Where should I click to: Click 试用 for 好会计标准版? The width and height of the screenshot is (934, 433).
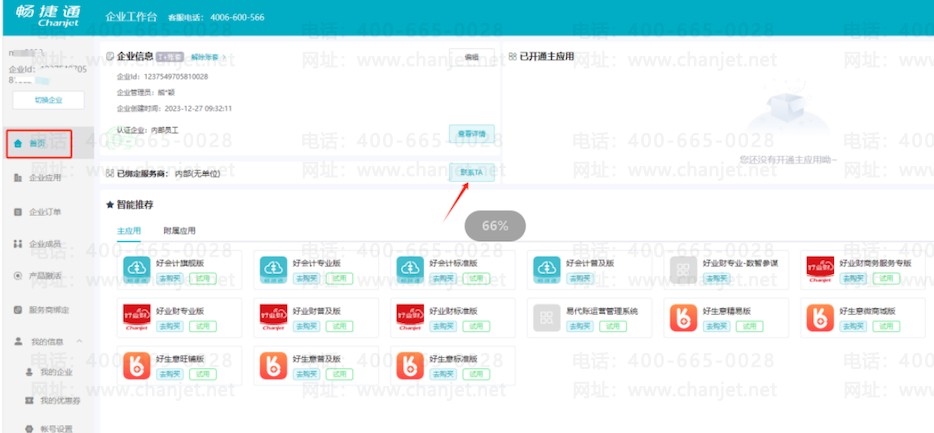(476, 278)
